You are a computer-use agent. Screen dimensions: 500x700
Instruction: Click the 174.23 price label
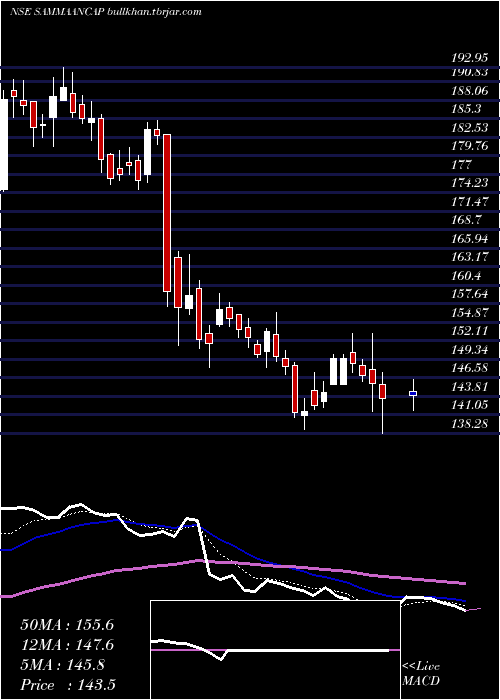[x=470, y=183]
